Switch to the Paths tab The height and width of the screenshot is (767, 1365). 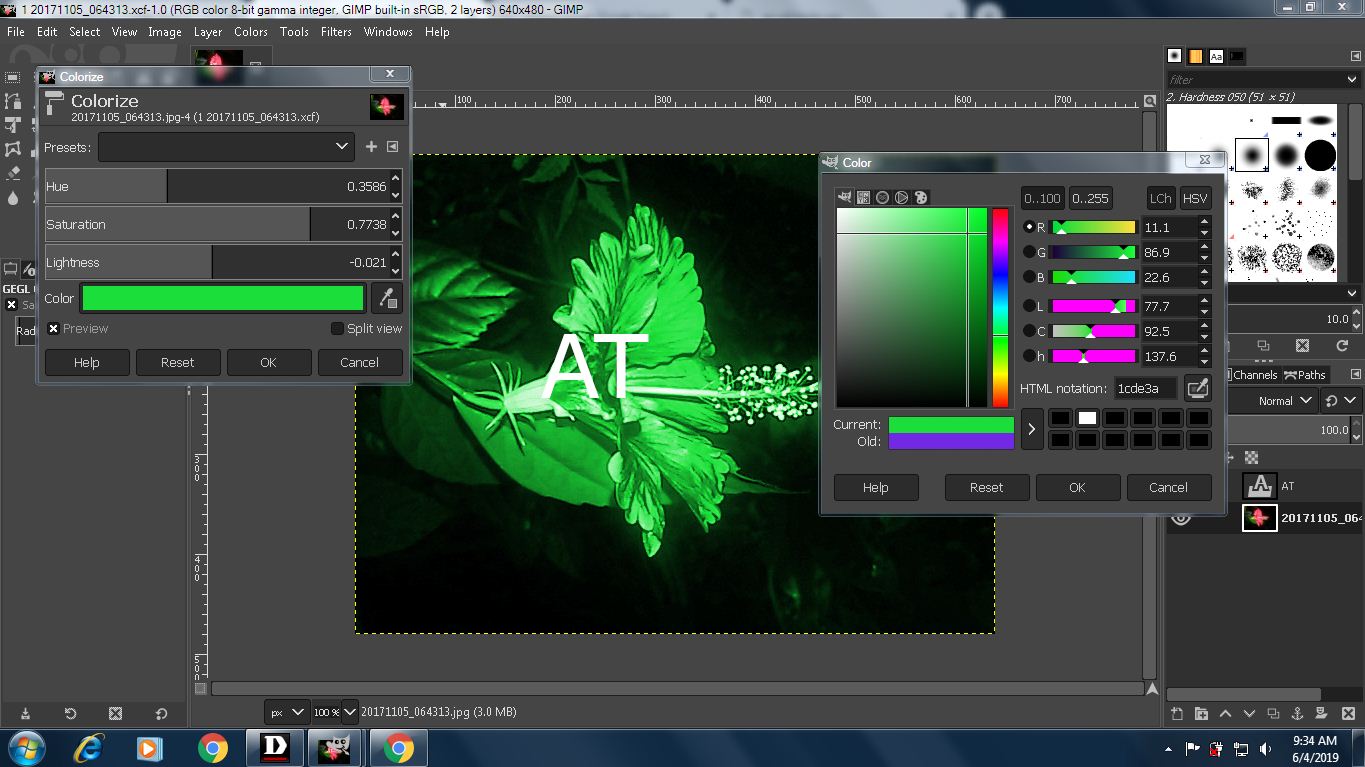1305,375
